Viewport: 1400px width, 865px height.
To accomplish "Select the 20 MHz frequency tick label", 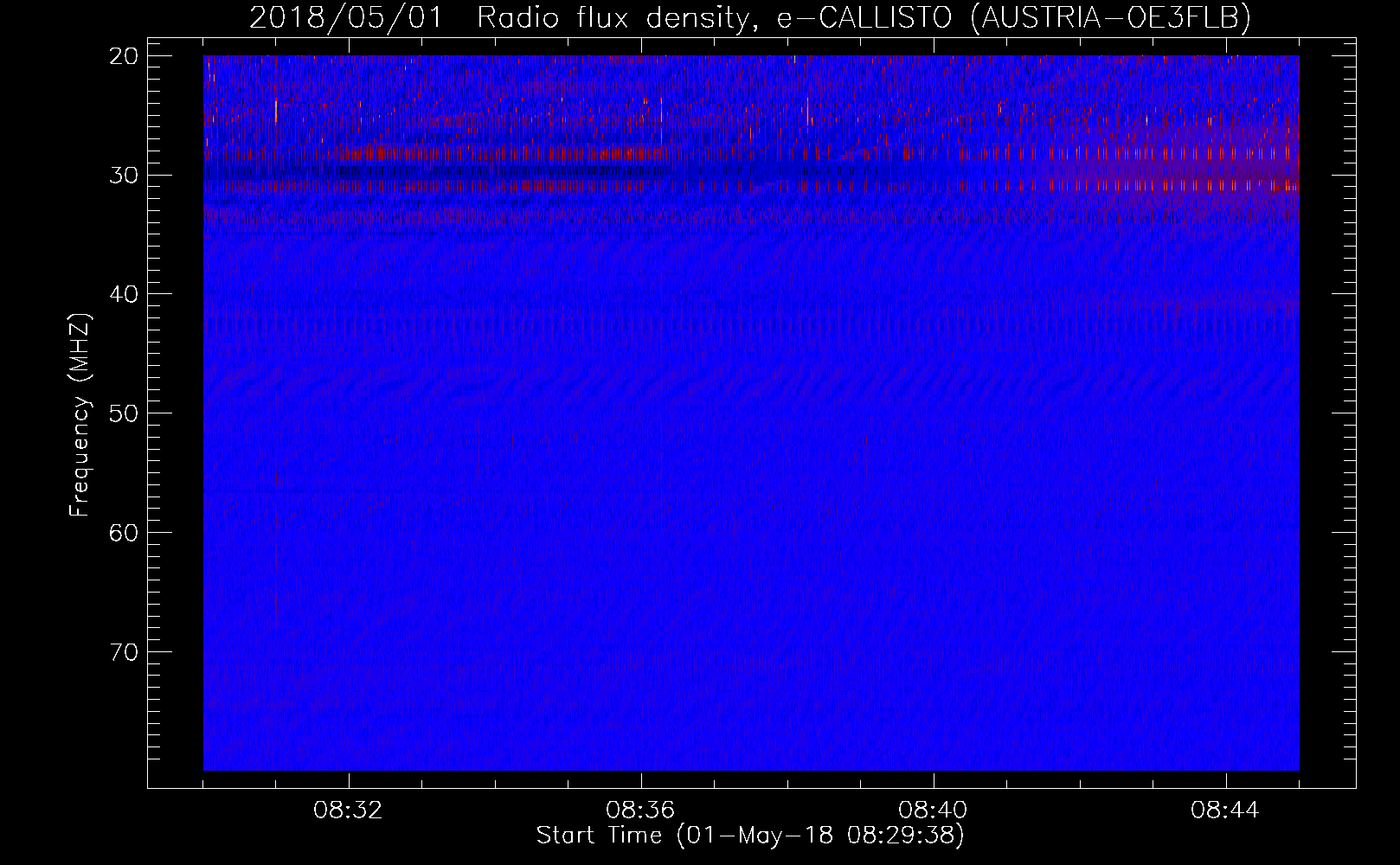I will 125,56.
